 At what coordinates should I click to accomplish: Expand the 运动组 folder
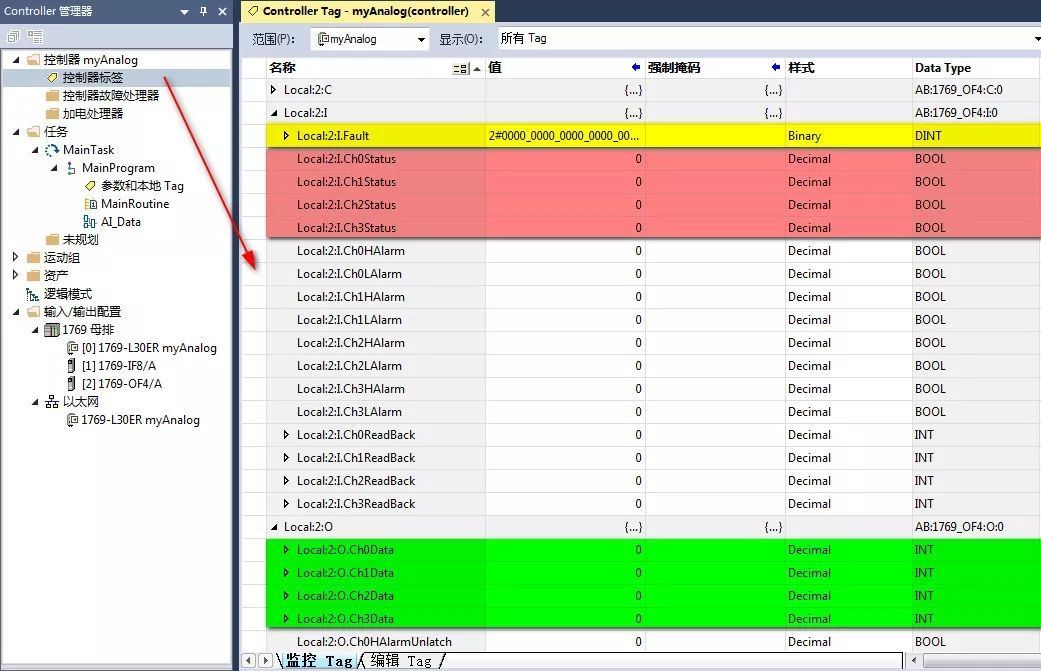[x=15, y=258]
